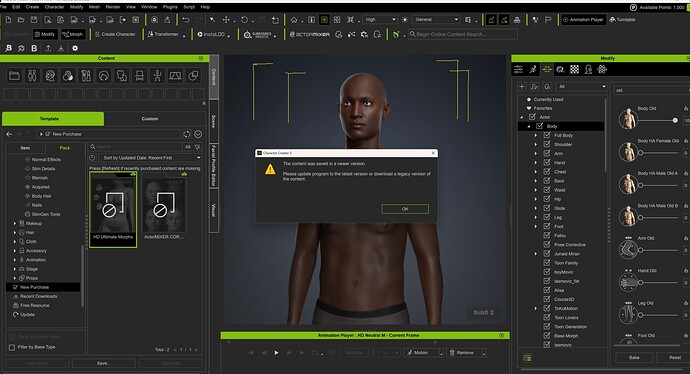Click the head profile tab icon in Modify panel

point(588,69)
